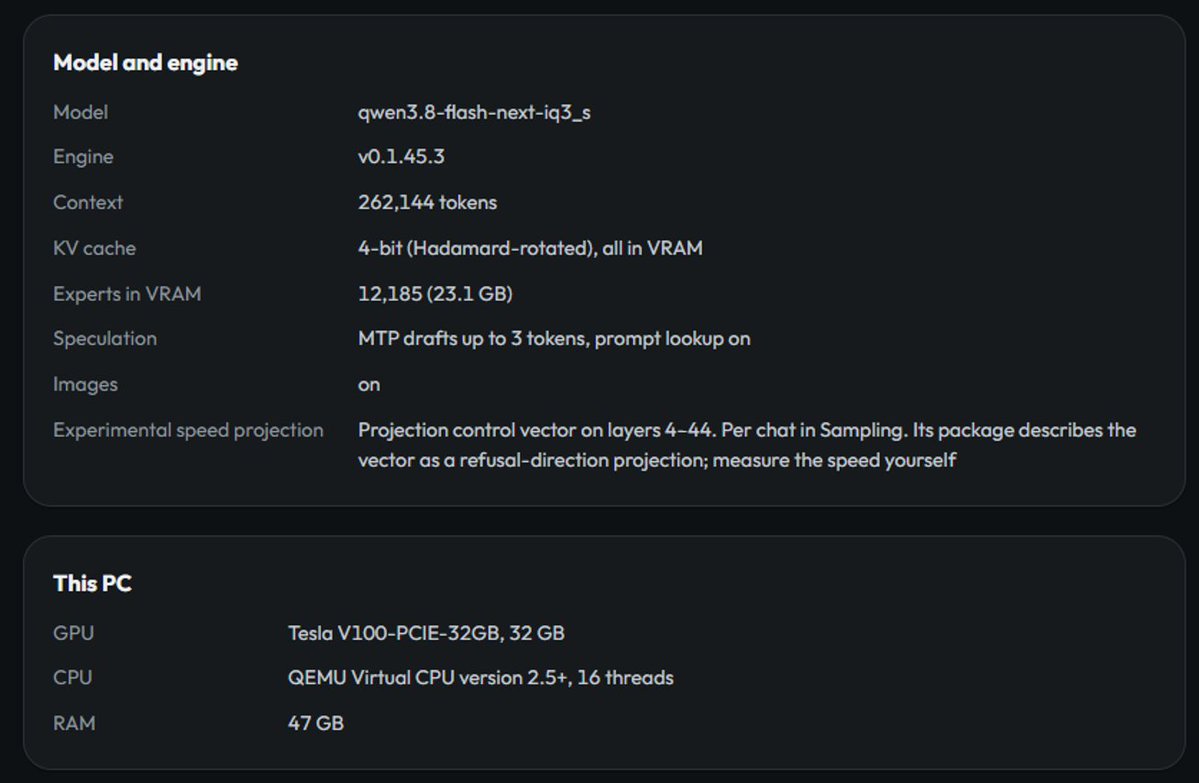Screen dimensions: 1199x783
Task: Click the KV cache row label
Action: (94, 249)
